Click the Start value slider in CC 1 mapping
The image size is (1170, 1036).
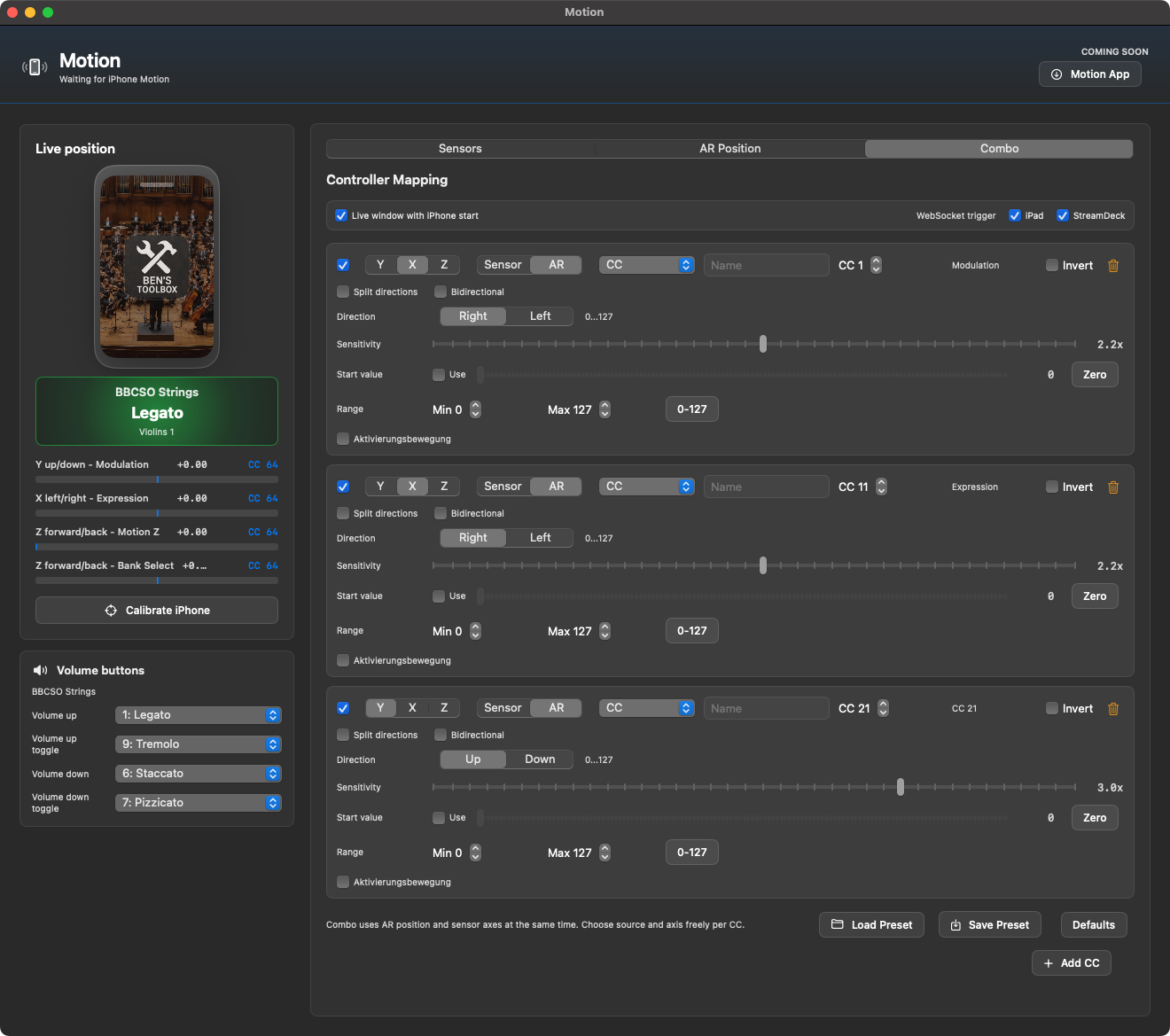point(742,375)
